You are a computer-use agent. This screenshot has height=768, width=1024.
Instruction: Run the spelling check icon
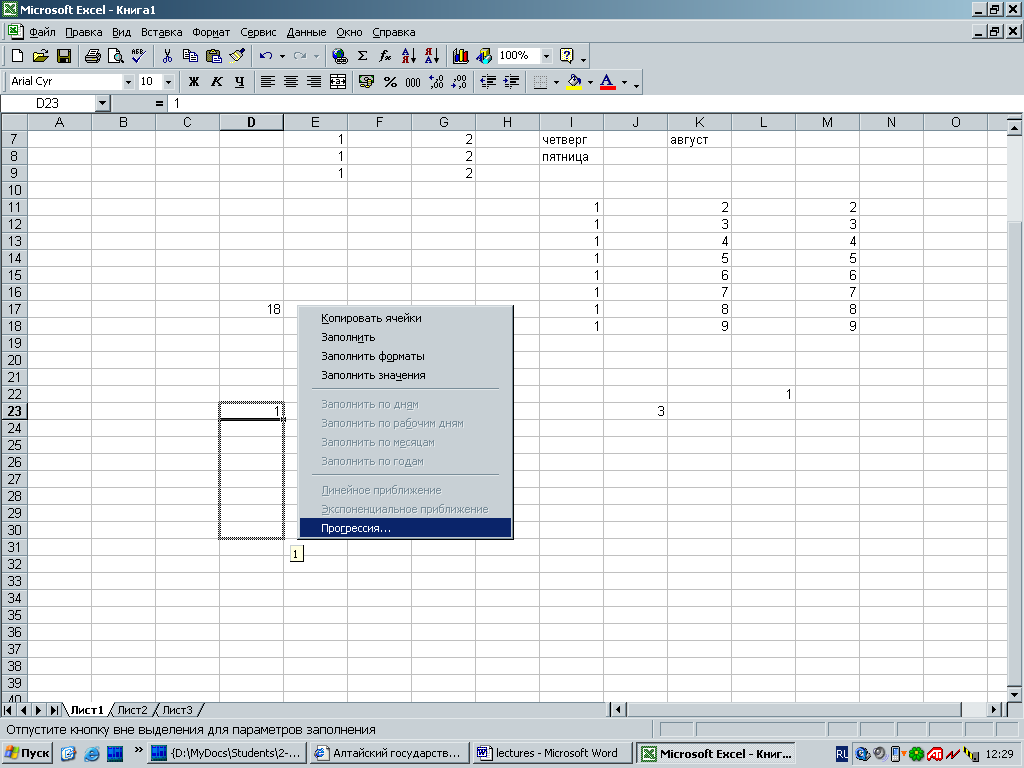coord(138,56)
